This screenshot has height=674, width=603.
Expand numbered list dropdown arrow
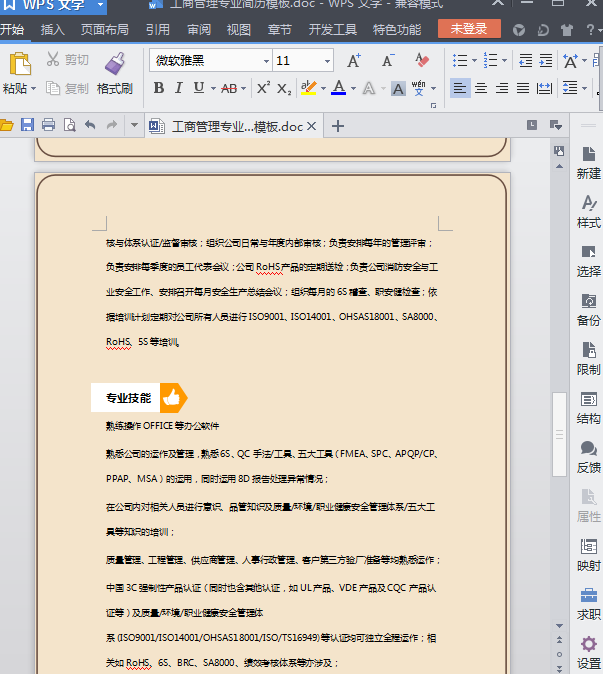click(x=504, y=61)
